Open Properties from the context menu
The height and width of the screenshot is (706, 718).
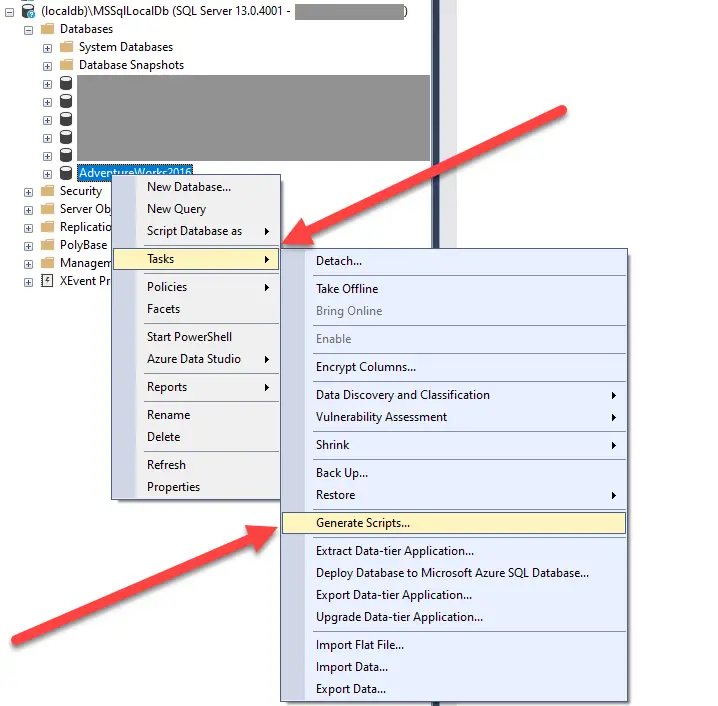173,487
